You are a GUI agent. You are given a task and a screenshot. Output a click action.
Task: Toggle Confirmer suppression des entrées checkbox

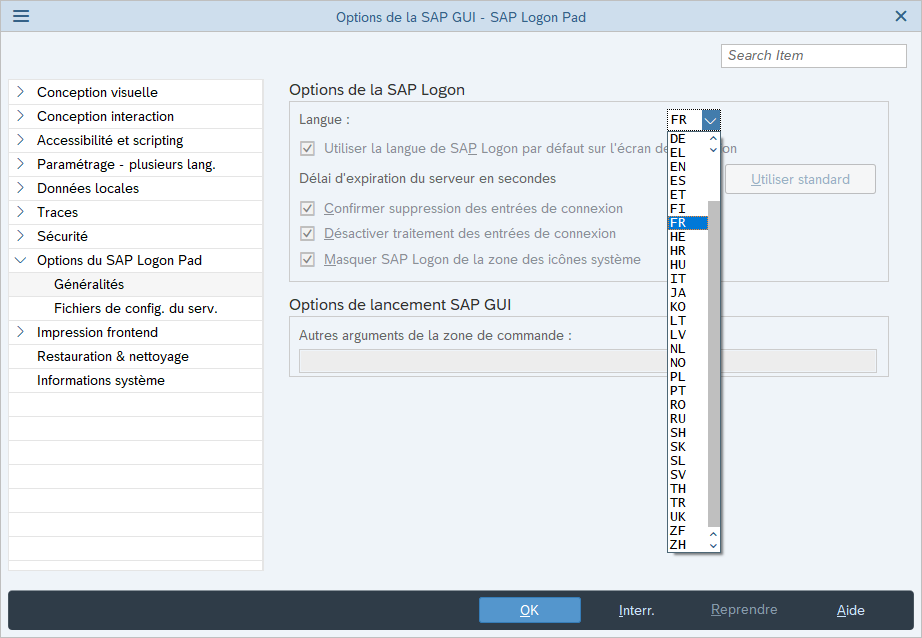[307, 208]
